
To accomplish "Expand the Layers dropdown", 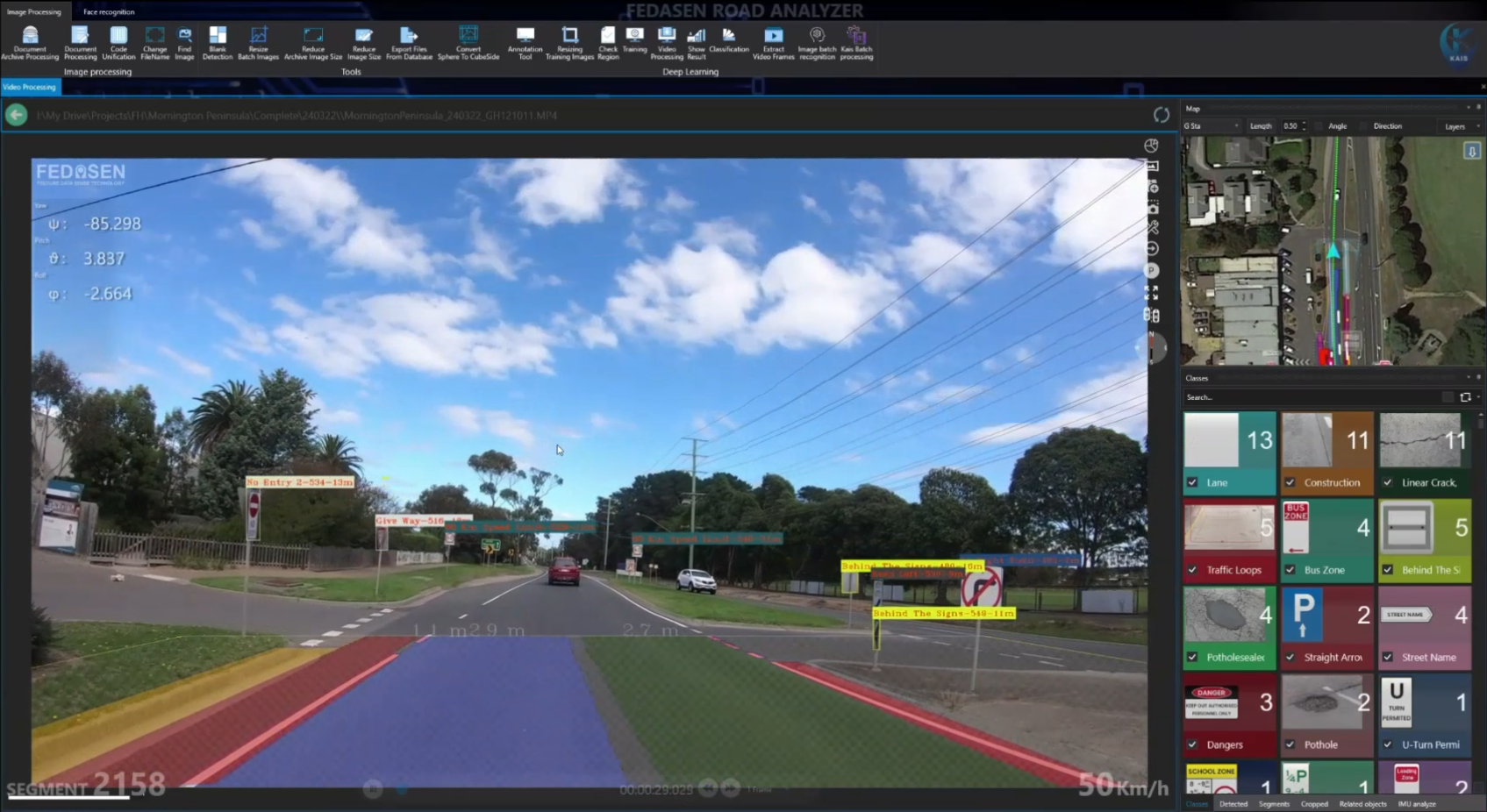I will [x=1460, y=126].
